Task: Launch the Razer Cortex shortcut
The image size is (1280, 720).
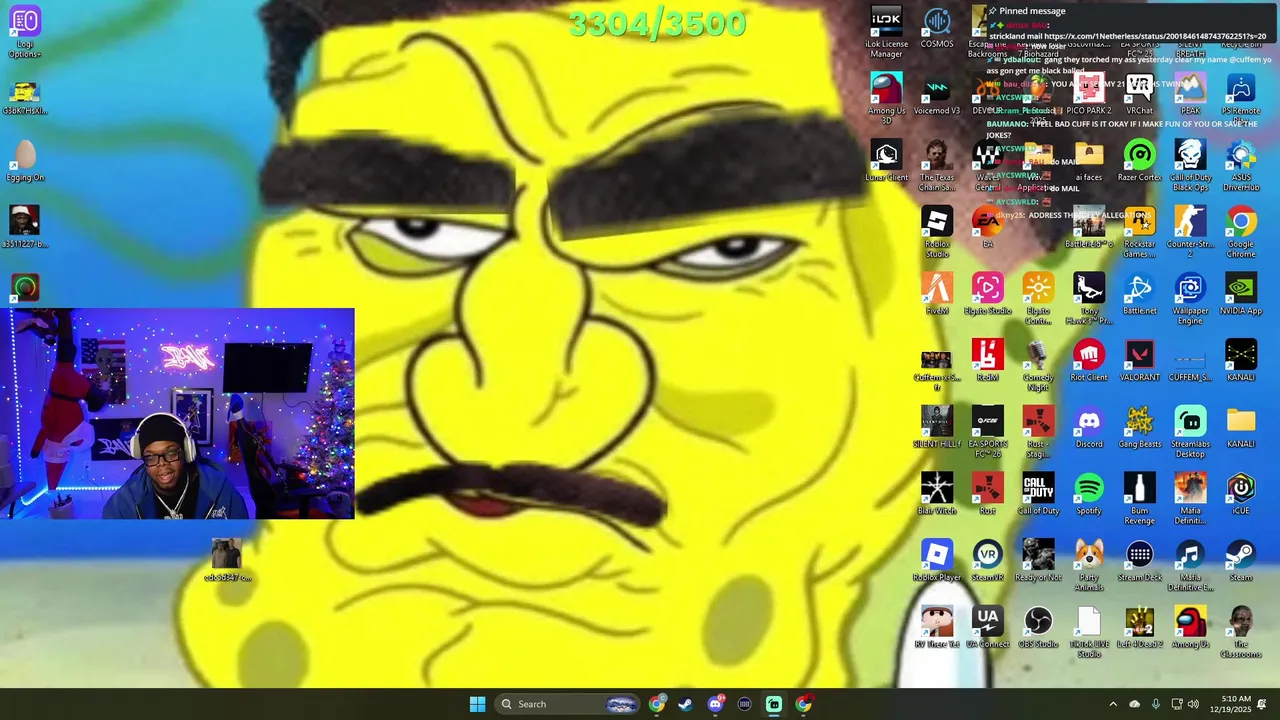Action: click(1139, 162)
